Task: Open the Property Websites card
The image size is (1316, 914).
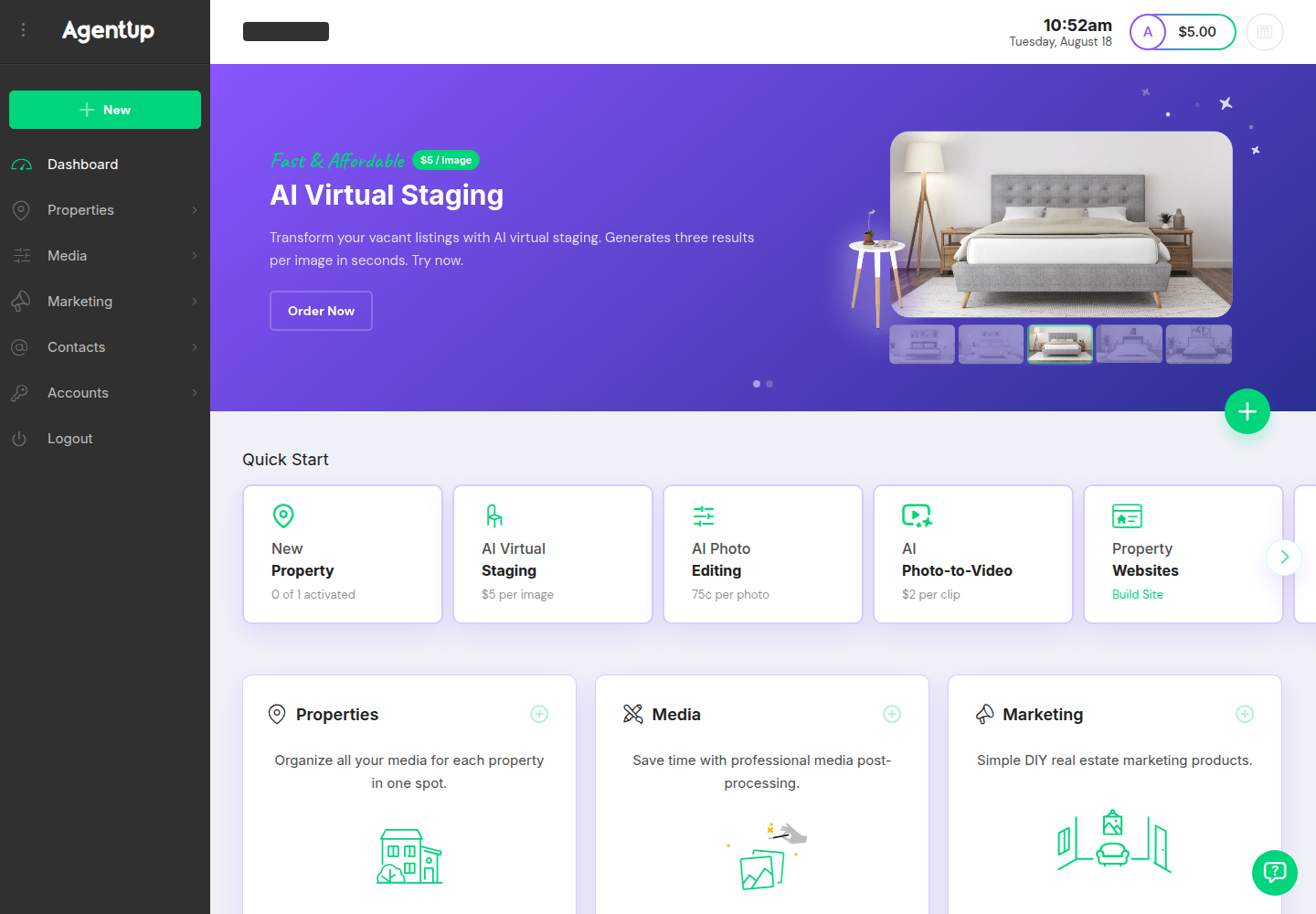Action: (1183, 554)
